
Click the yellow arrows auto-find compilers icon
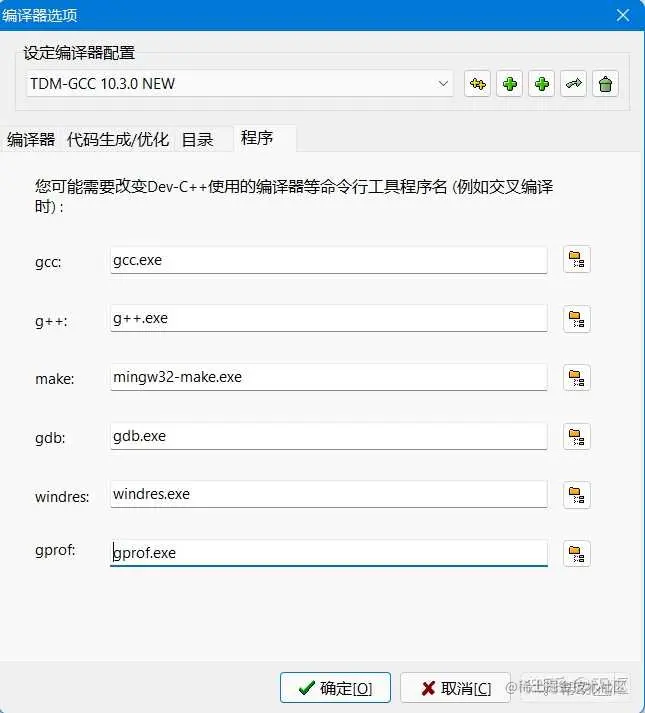click(x=477, y=84)
